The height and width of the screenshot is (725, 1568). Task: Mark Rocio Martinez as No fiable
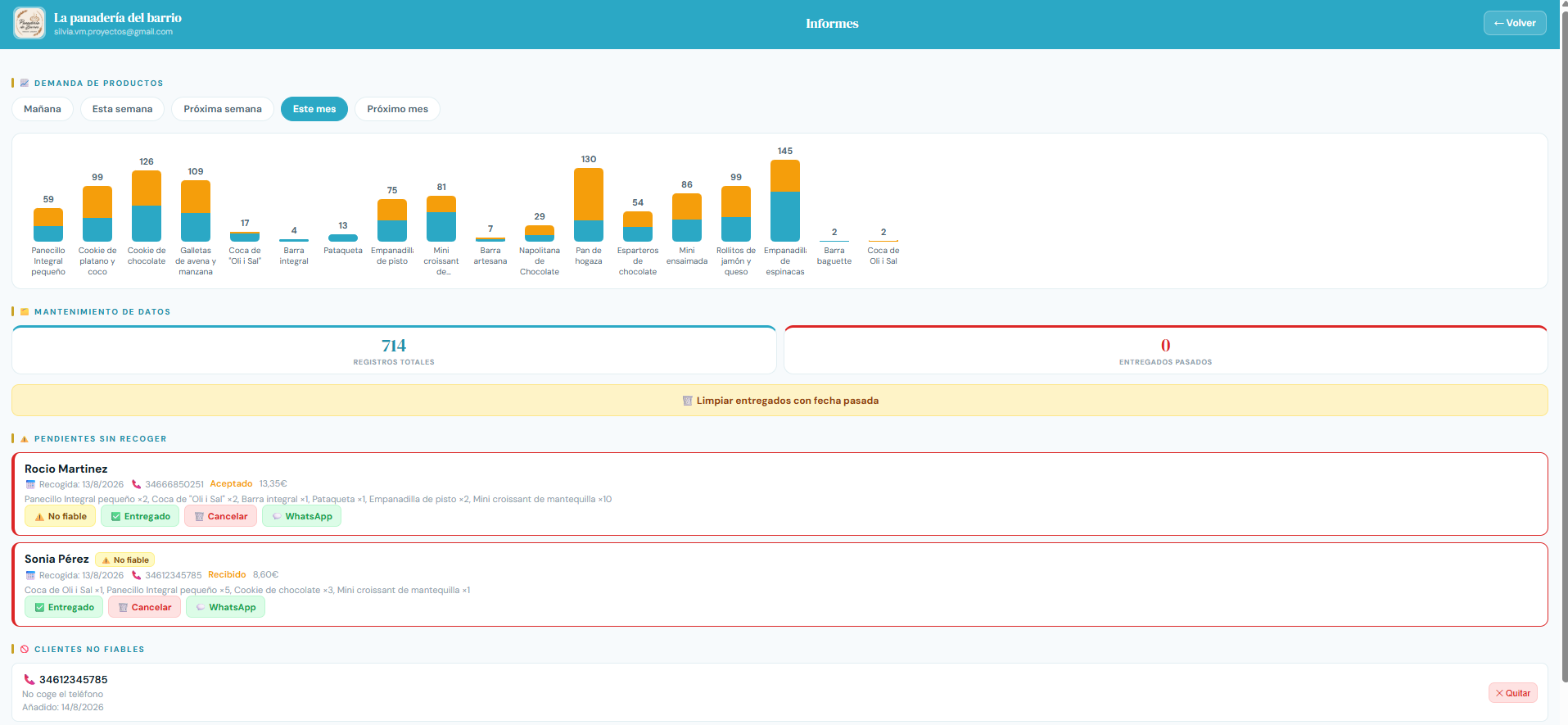point(60,516)
